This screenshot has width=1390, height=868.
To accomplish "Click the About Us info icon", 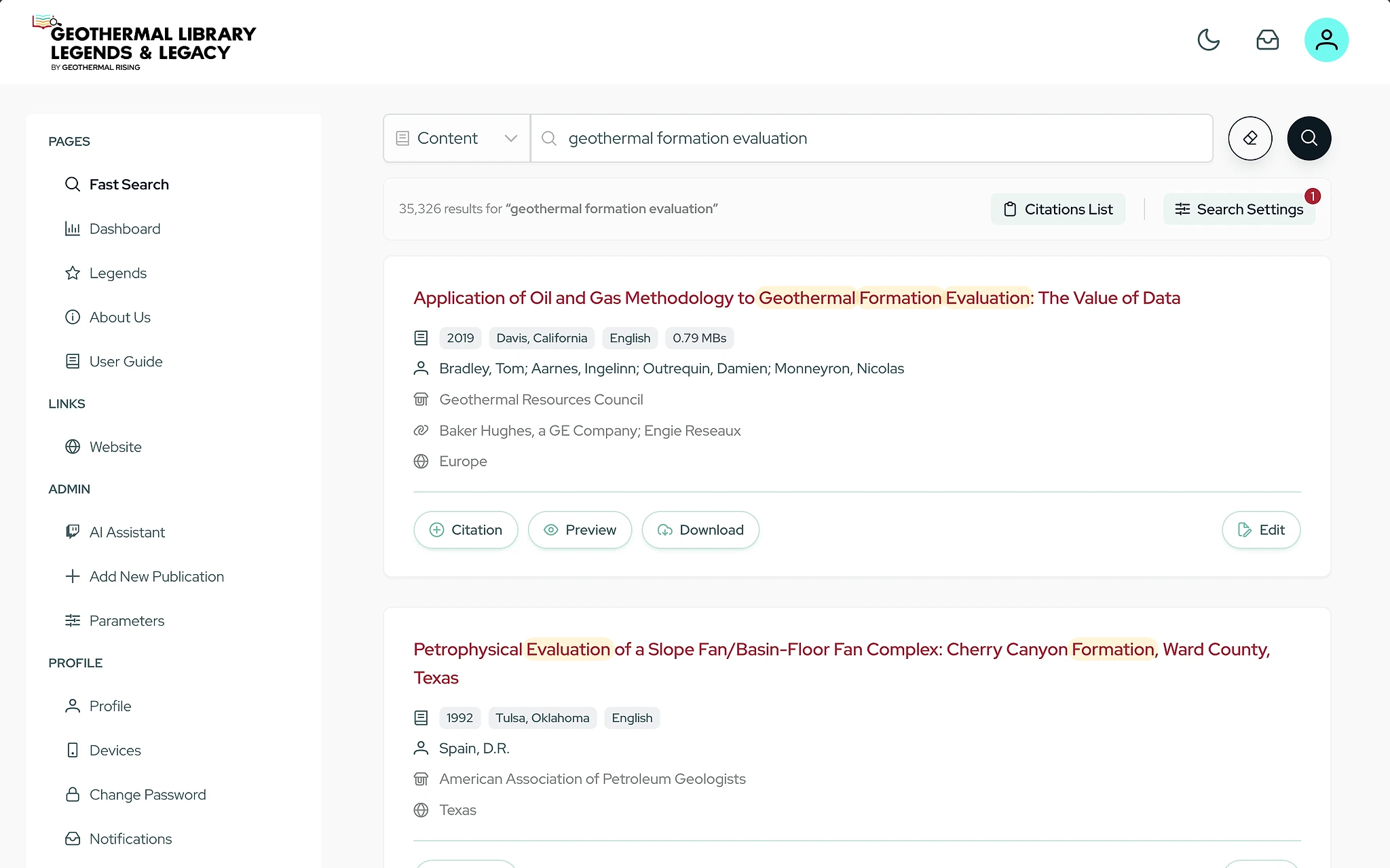I will tap(73, 317).
